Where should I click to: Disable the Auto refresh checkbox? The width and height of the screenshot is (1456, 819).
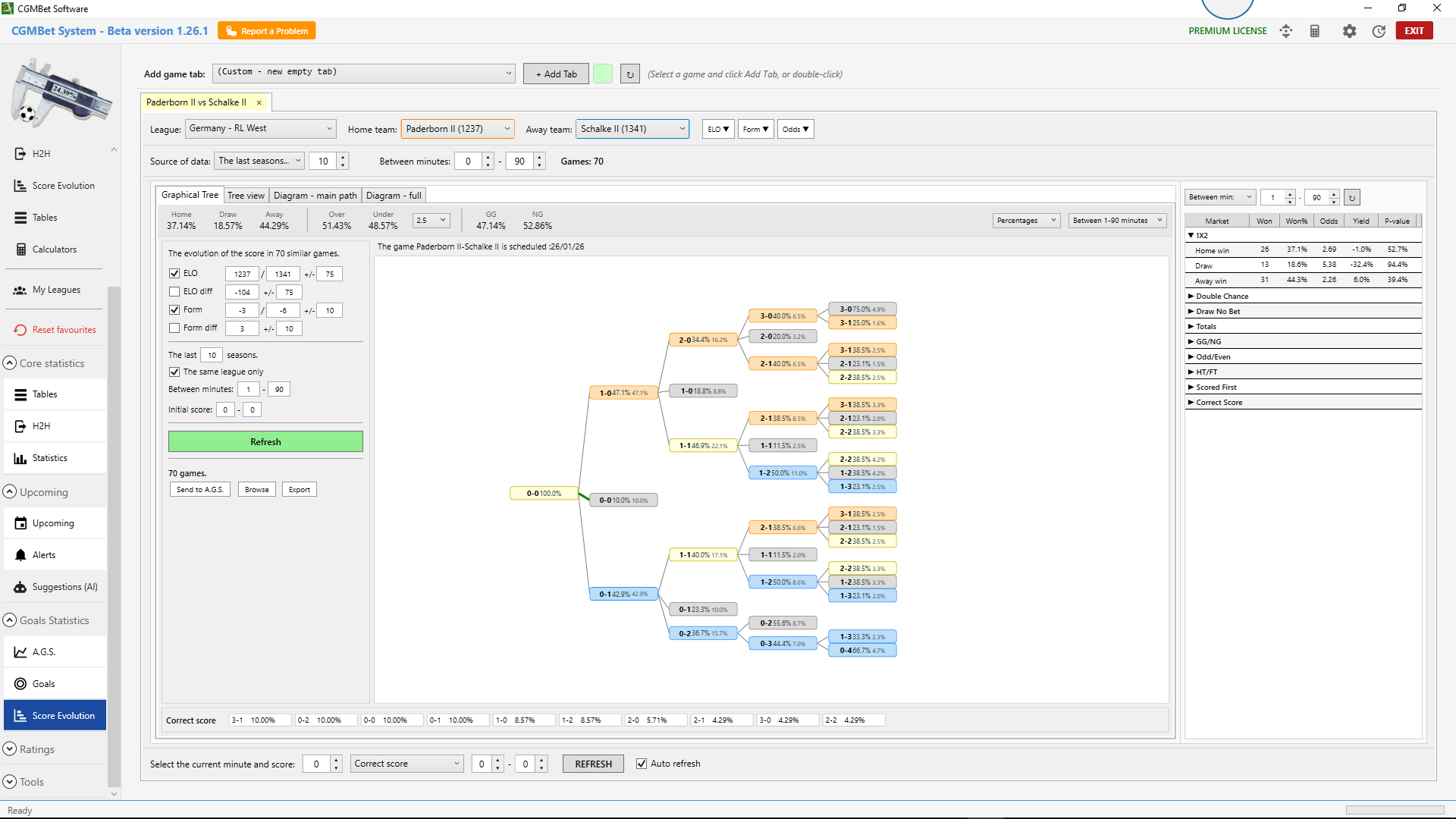click(642, 764)
